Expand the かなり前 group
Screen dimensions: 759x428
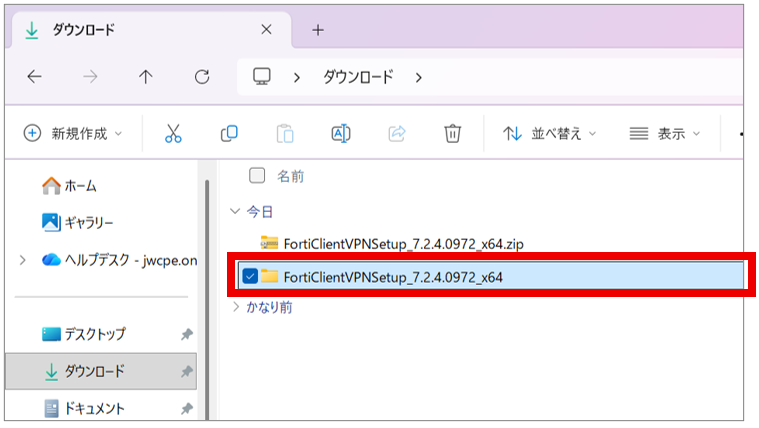(x=236, y=306)
